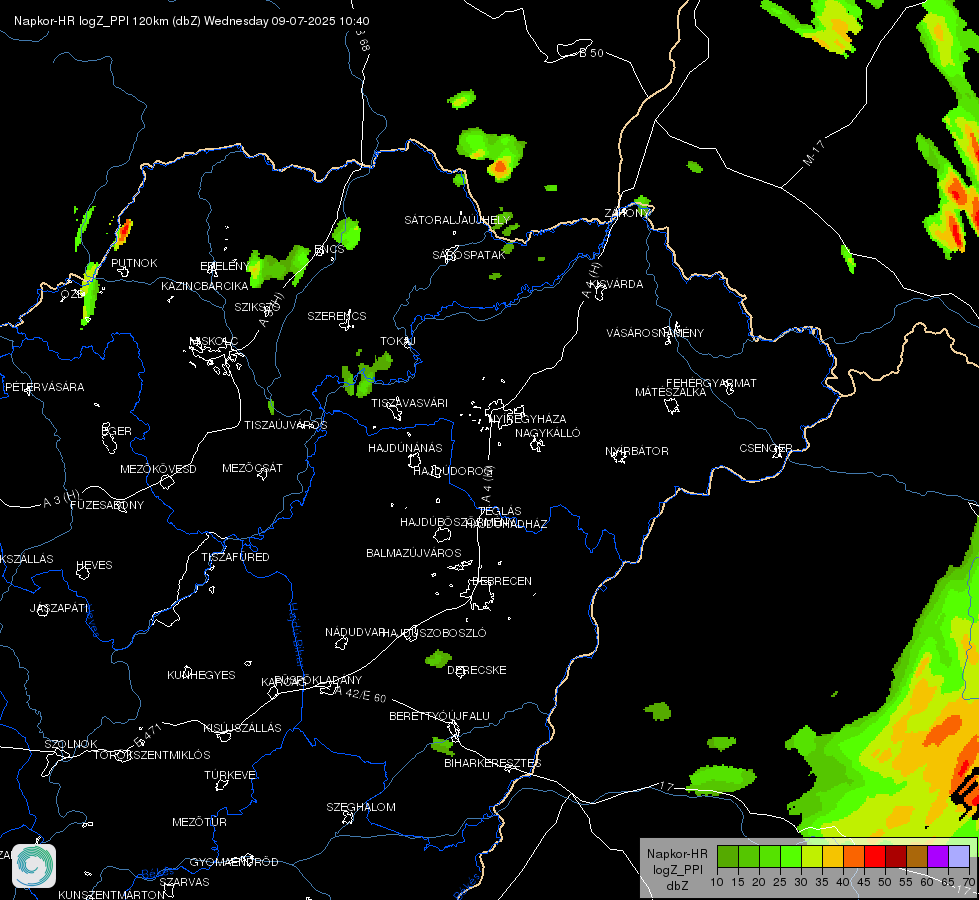Click the HEVES label

pos(94,565)
